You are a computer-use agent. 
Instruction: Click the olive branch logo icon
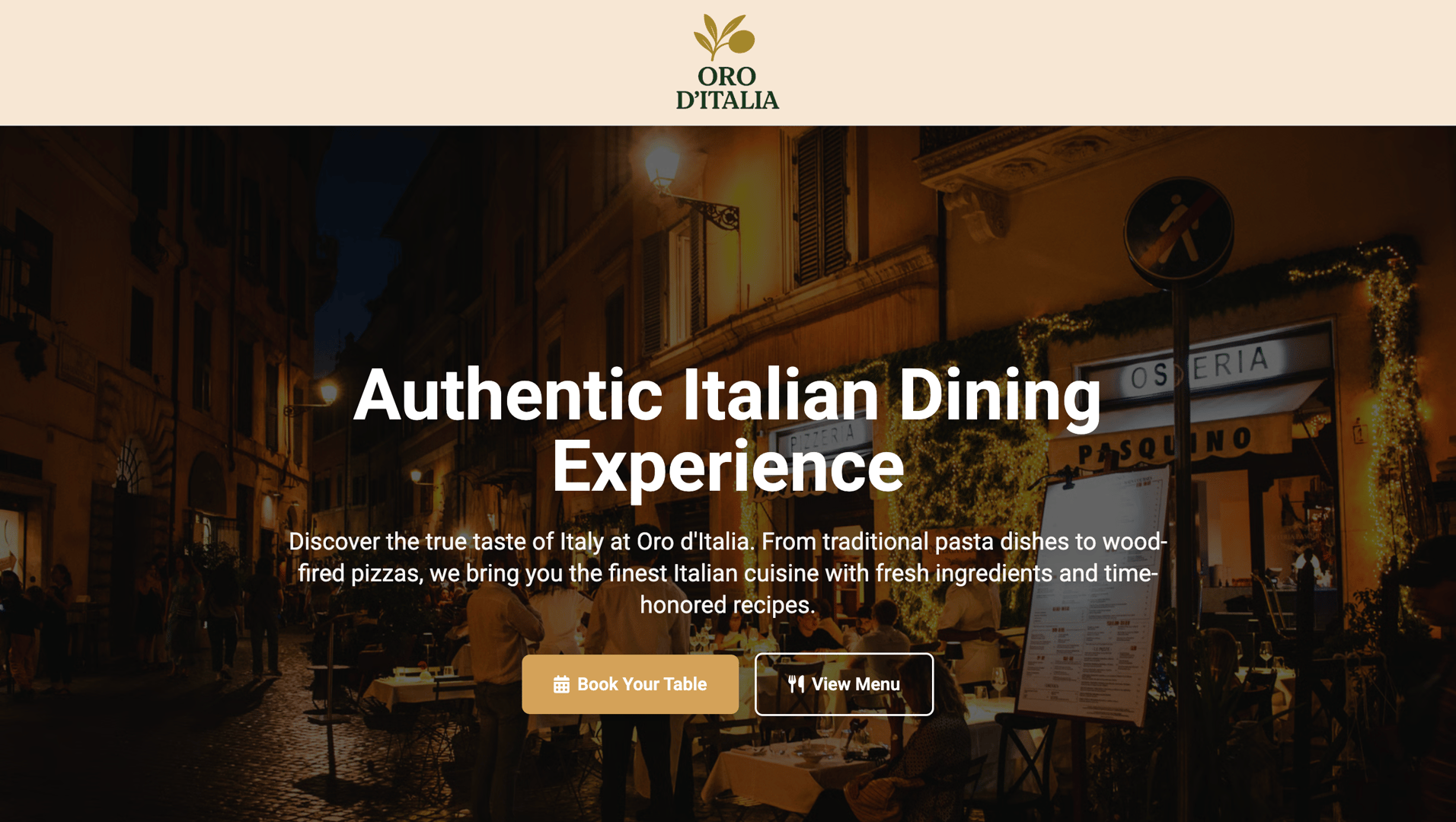[x=724, y=37]
